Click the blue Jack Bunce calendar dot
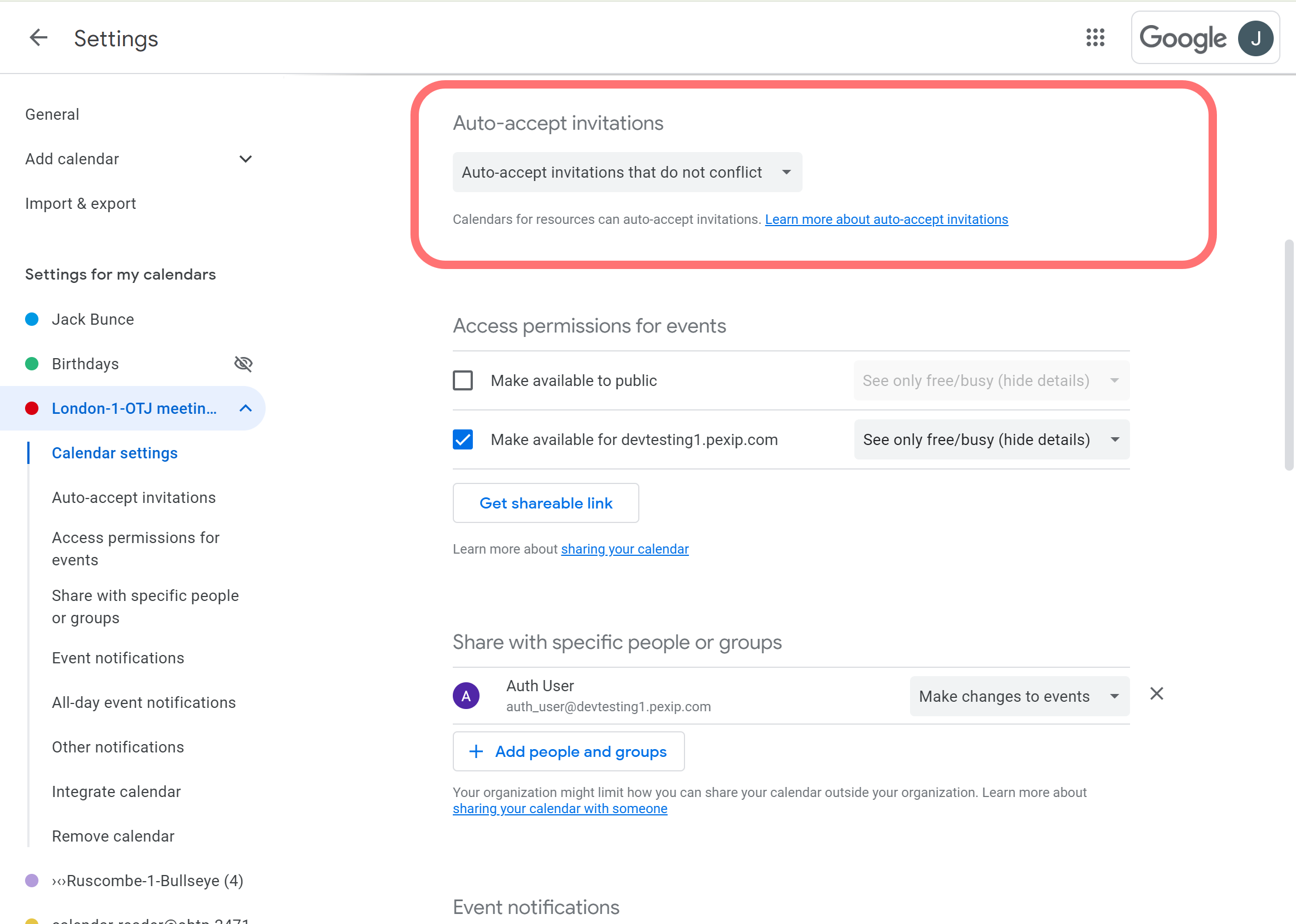The image size is (1296, 924). pyautogui.click(x=32, y=319)
